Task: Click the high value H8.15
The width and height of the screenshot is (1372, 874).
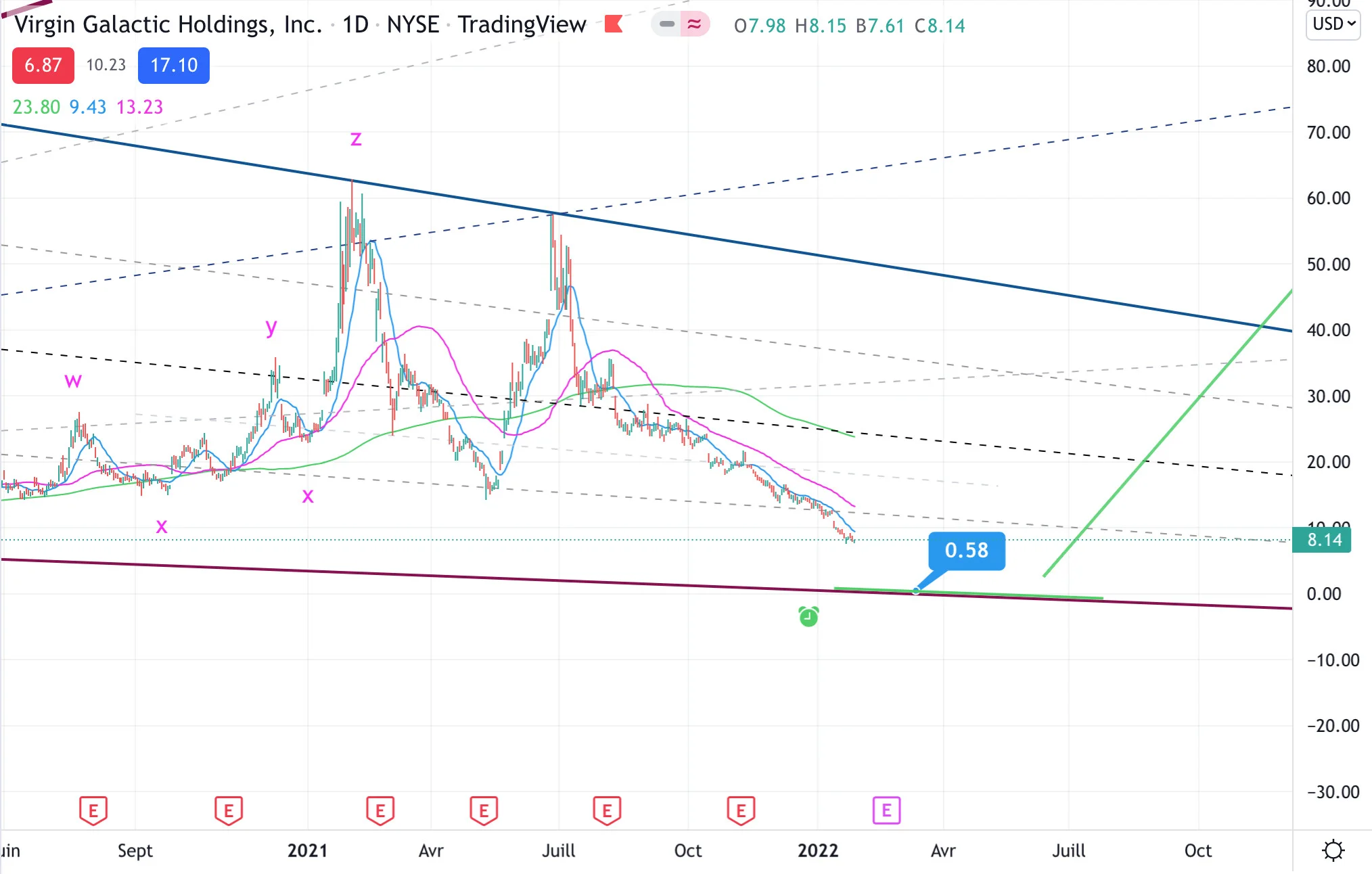Action: coord(821,26)
